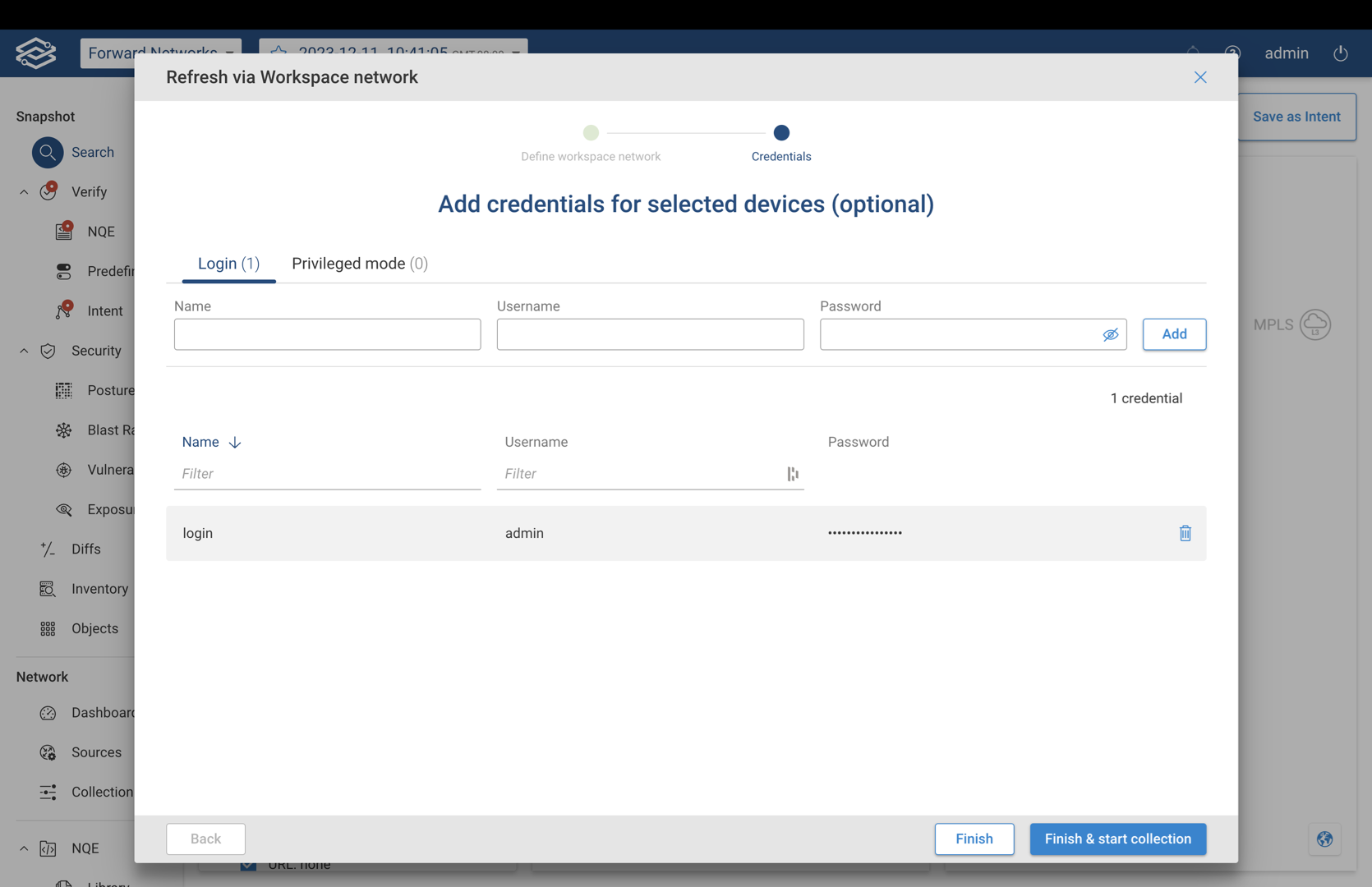Screen dimensions: 1372x887
Task: Click the credential Name input field
Action: [x=327, y=334]
